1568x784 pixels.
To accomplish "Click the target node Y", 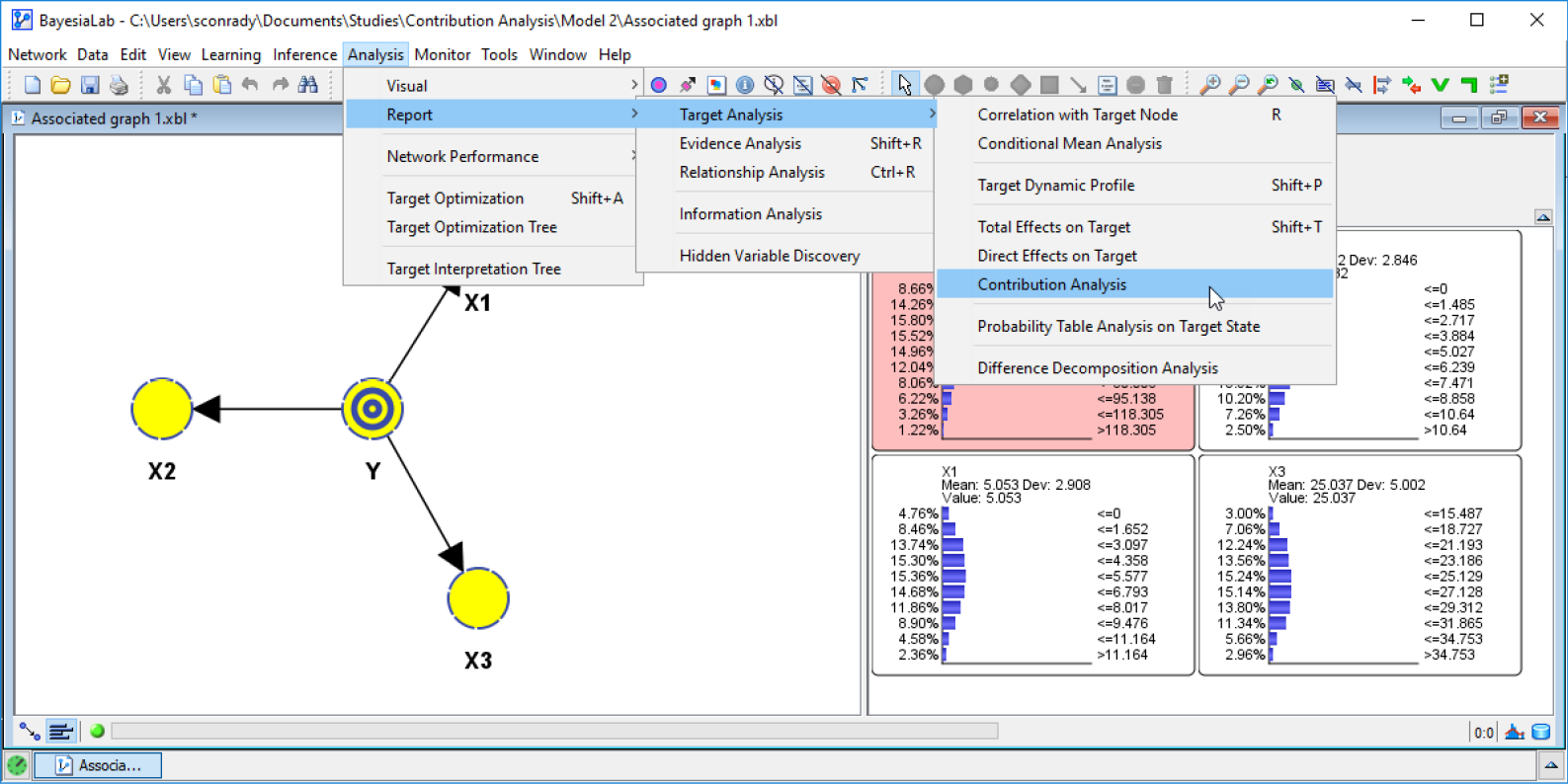I will pos(372,409).
